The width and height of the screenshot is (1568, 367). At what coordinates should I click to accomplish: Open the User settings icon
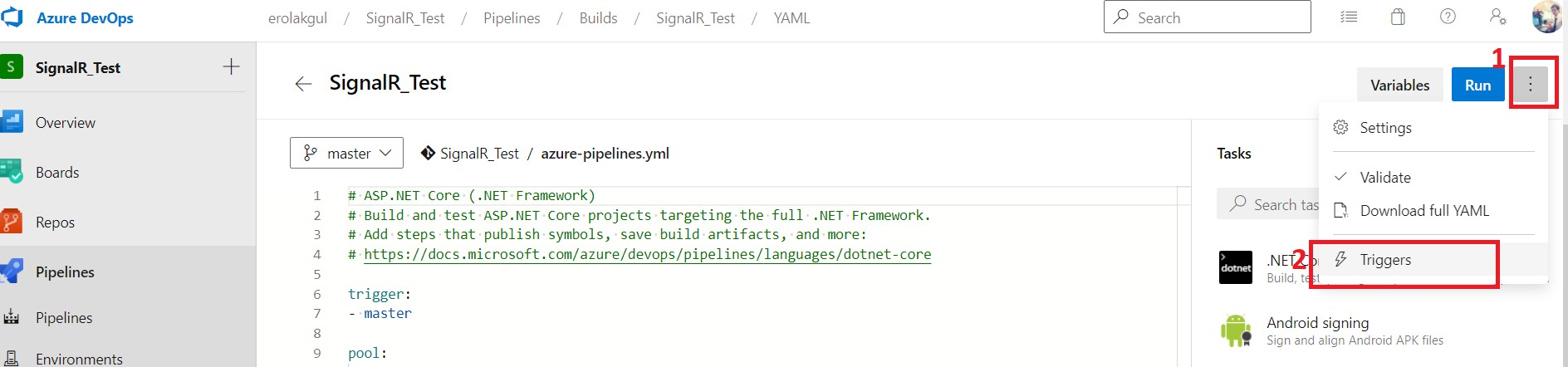click(x=1497, y=17)
